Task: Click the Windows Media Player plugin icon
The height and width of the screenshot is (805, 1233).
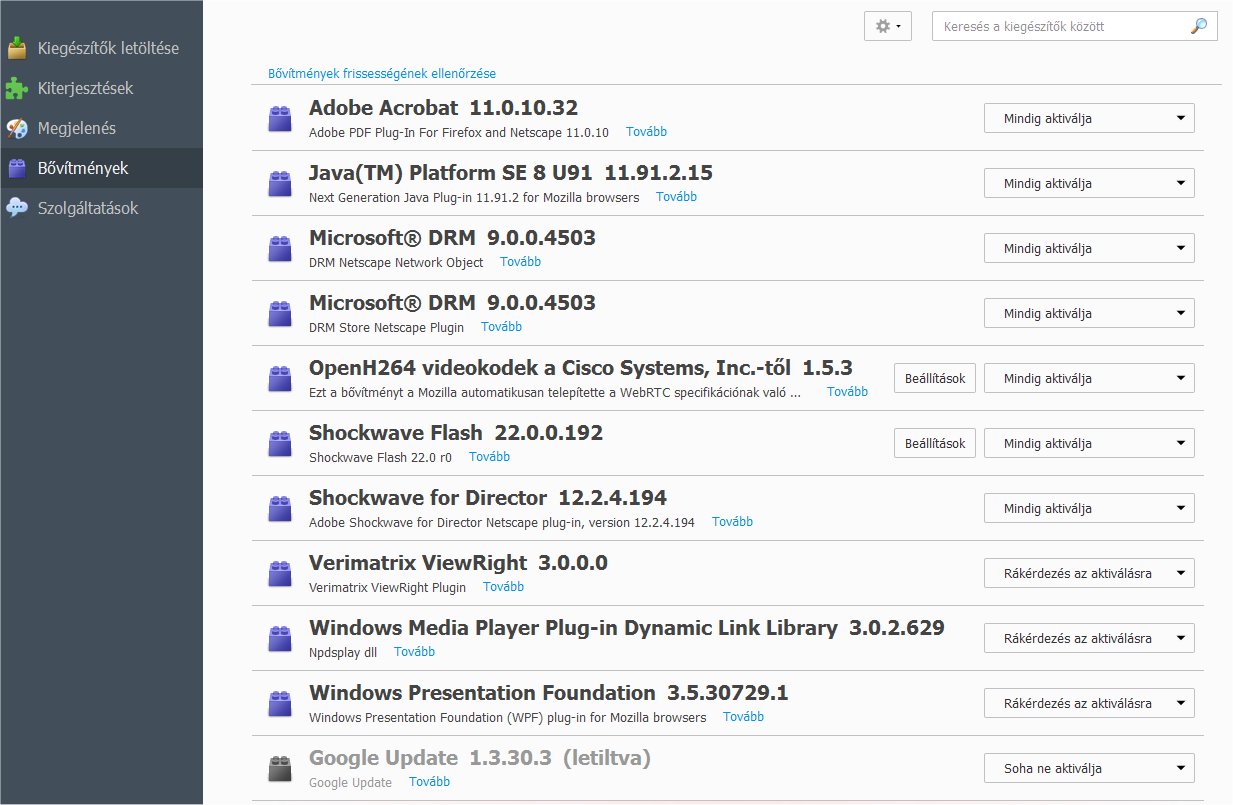Action: coord(280,639)
